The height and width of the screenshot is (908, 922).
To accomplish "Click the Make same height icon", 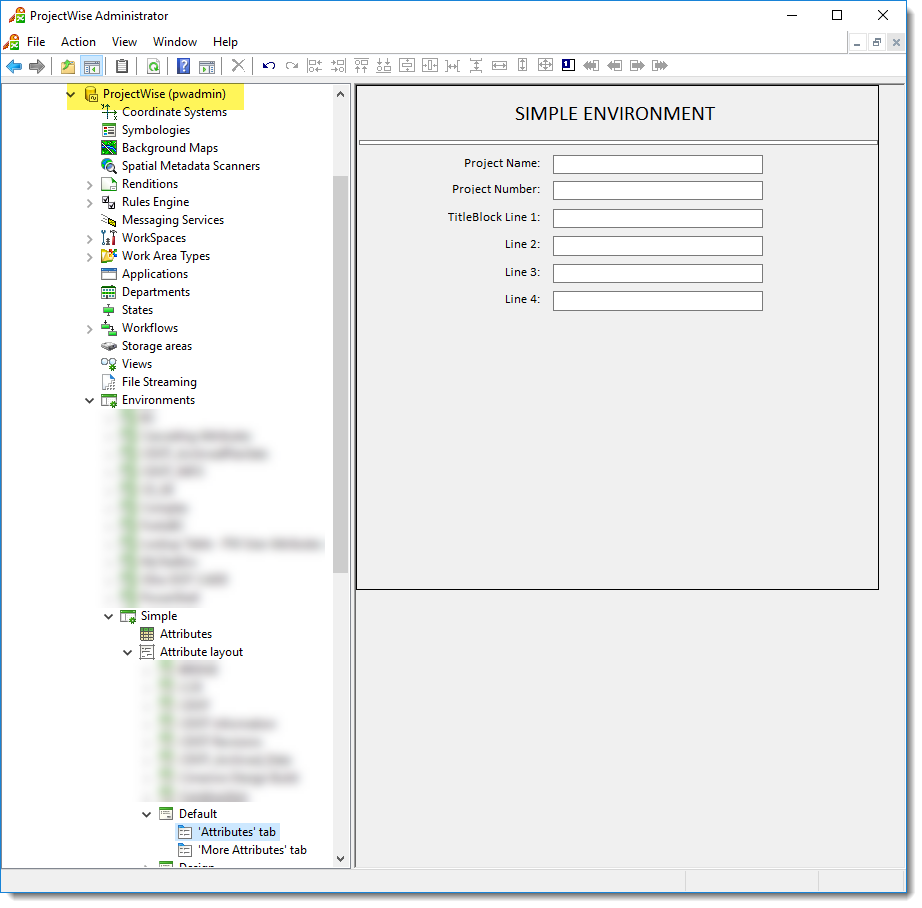I will point(522,65).
